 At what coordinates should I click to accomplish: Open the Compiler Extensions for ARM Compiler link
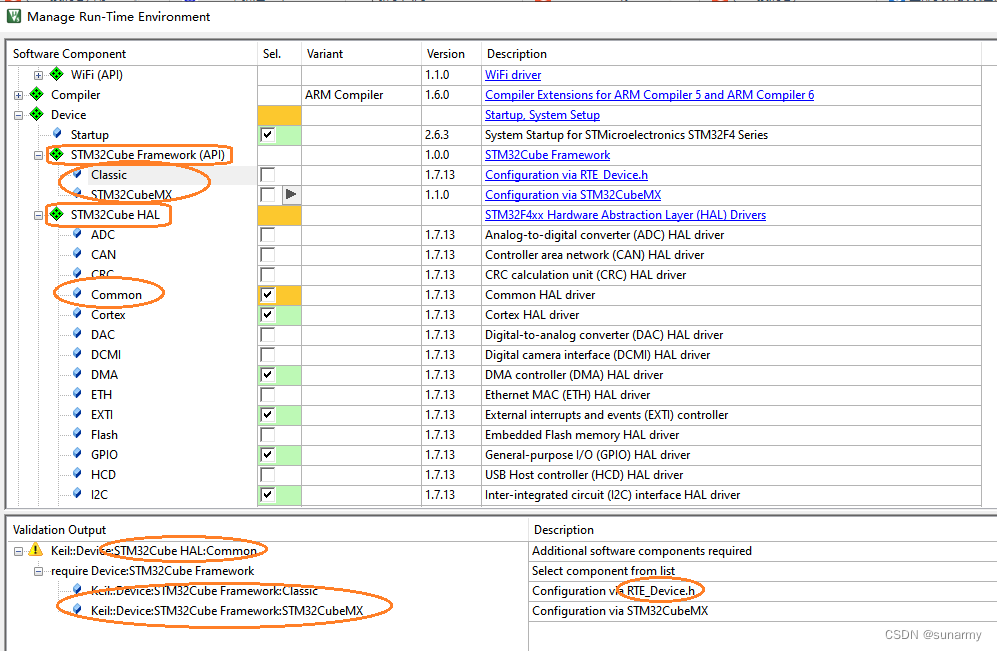pyautogui.click(x=649, y=95)
